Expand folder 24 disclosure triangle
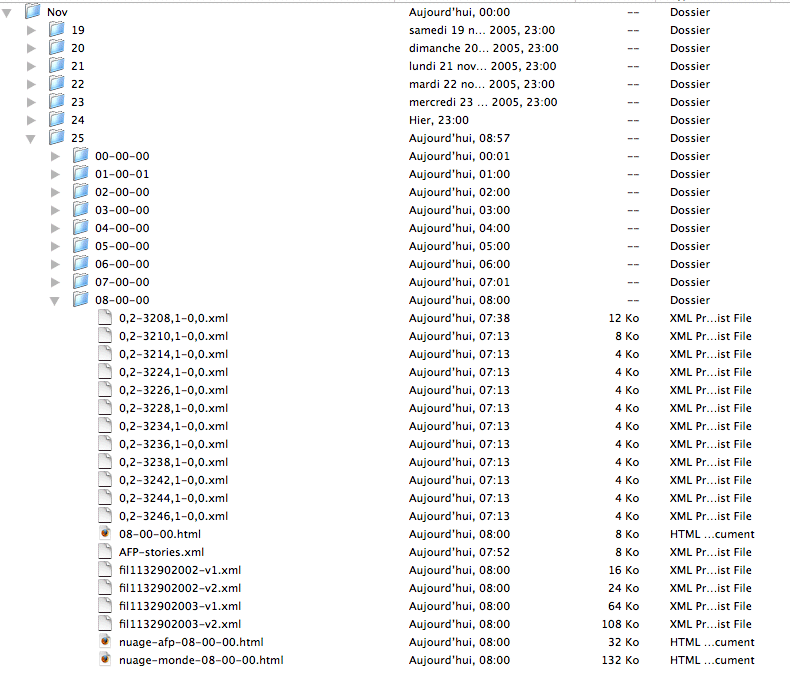 coord(31,120)
